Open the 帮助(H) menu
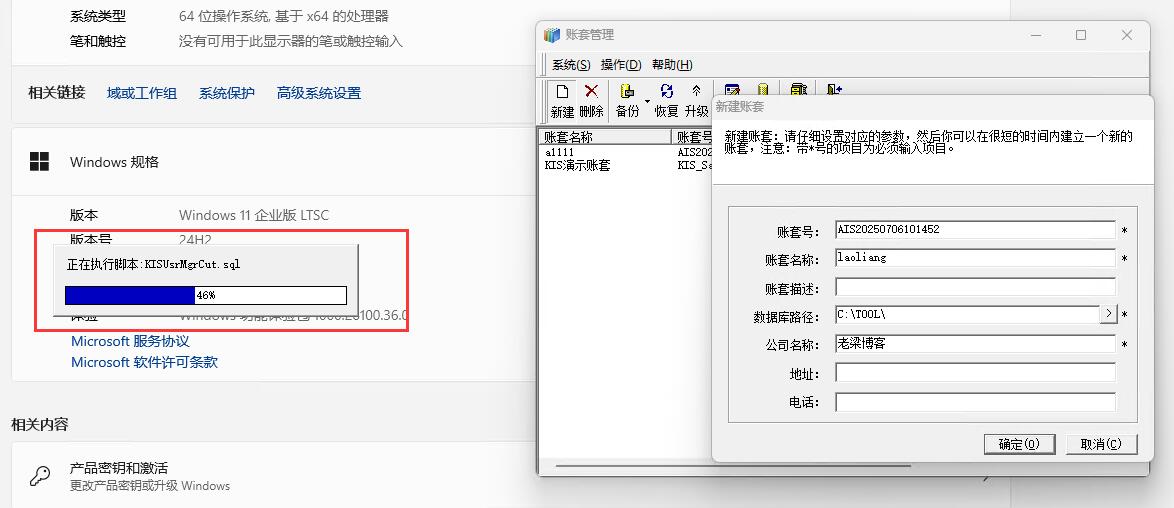Viewport: 1174px width, 508px height. click(672, 64)
